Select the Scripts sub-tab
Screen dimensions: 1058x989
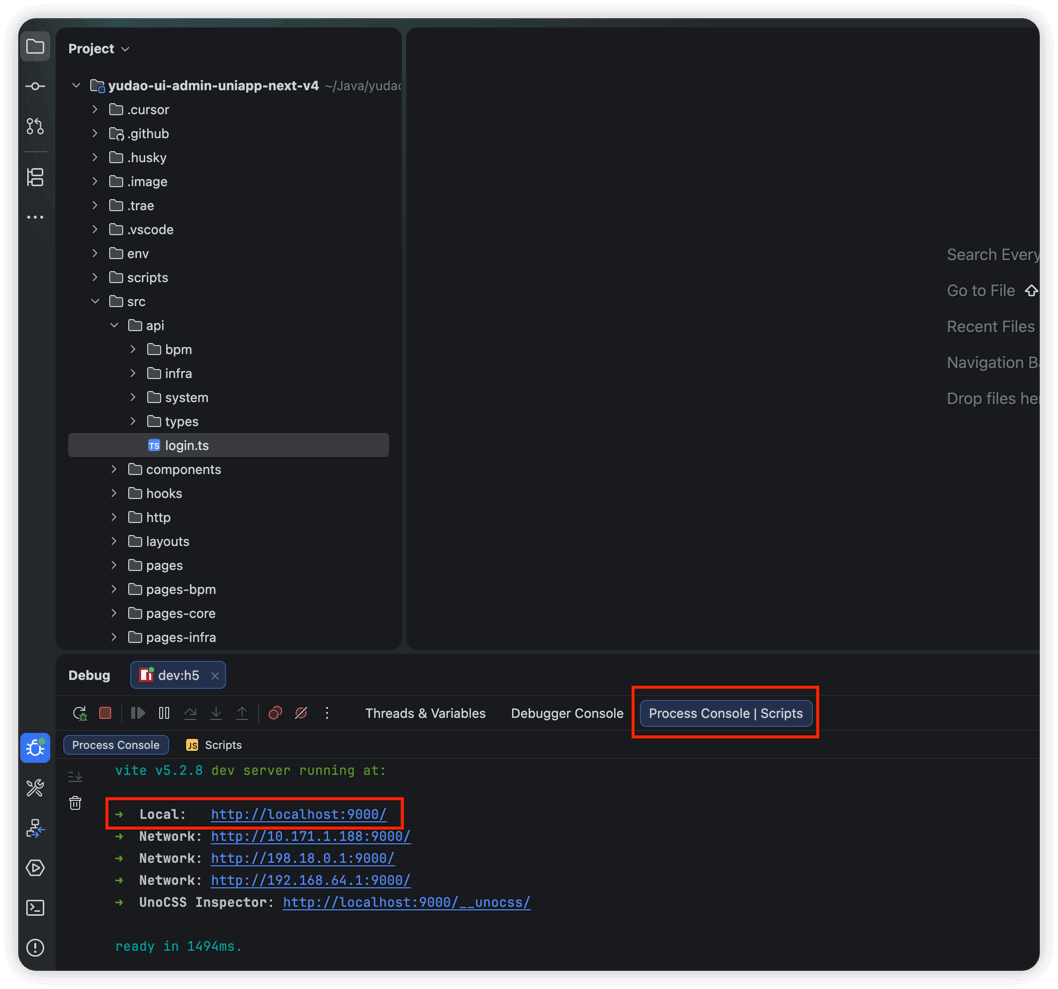coord(214,745)
